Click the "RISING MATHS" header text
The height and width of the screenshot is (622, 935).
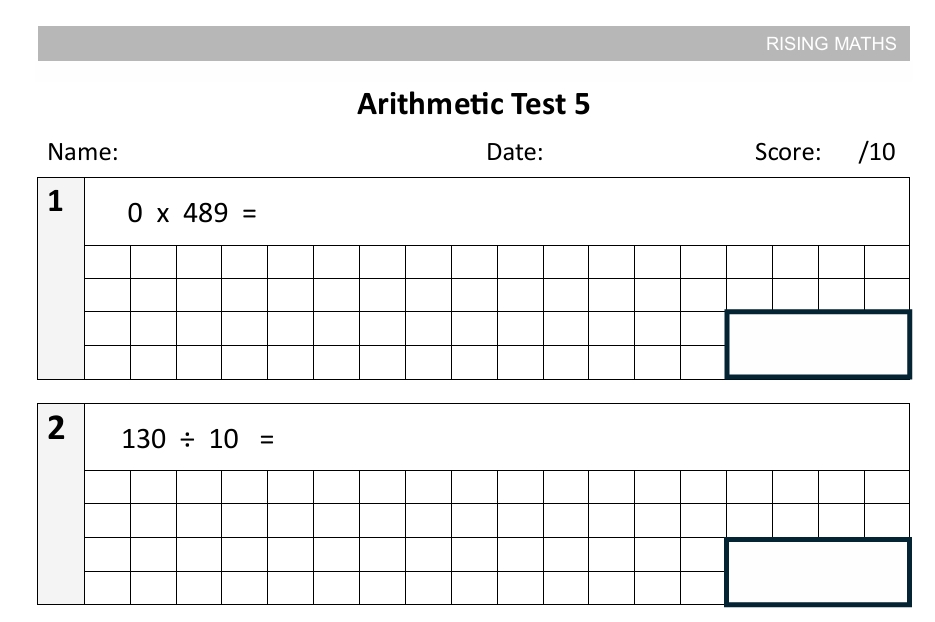point(831,44)
